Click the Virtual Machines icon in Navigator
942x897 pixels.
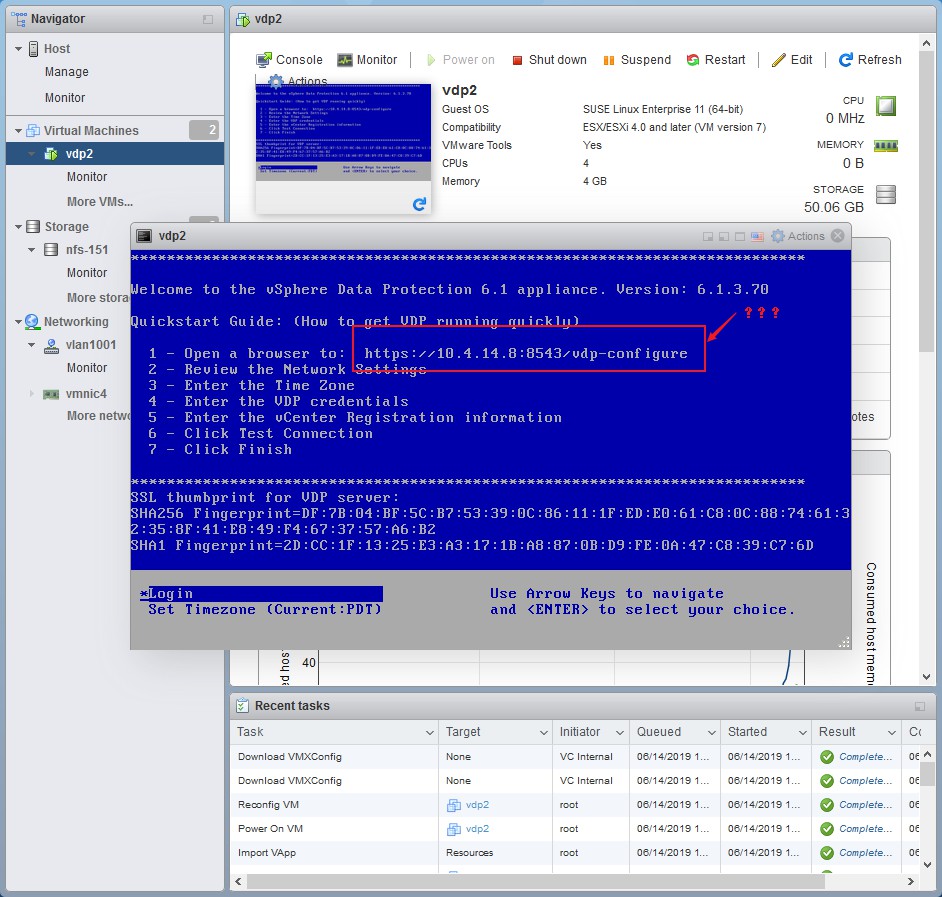pos(34,130)
